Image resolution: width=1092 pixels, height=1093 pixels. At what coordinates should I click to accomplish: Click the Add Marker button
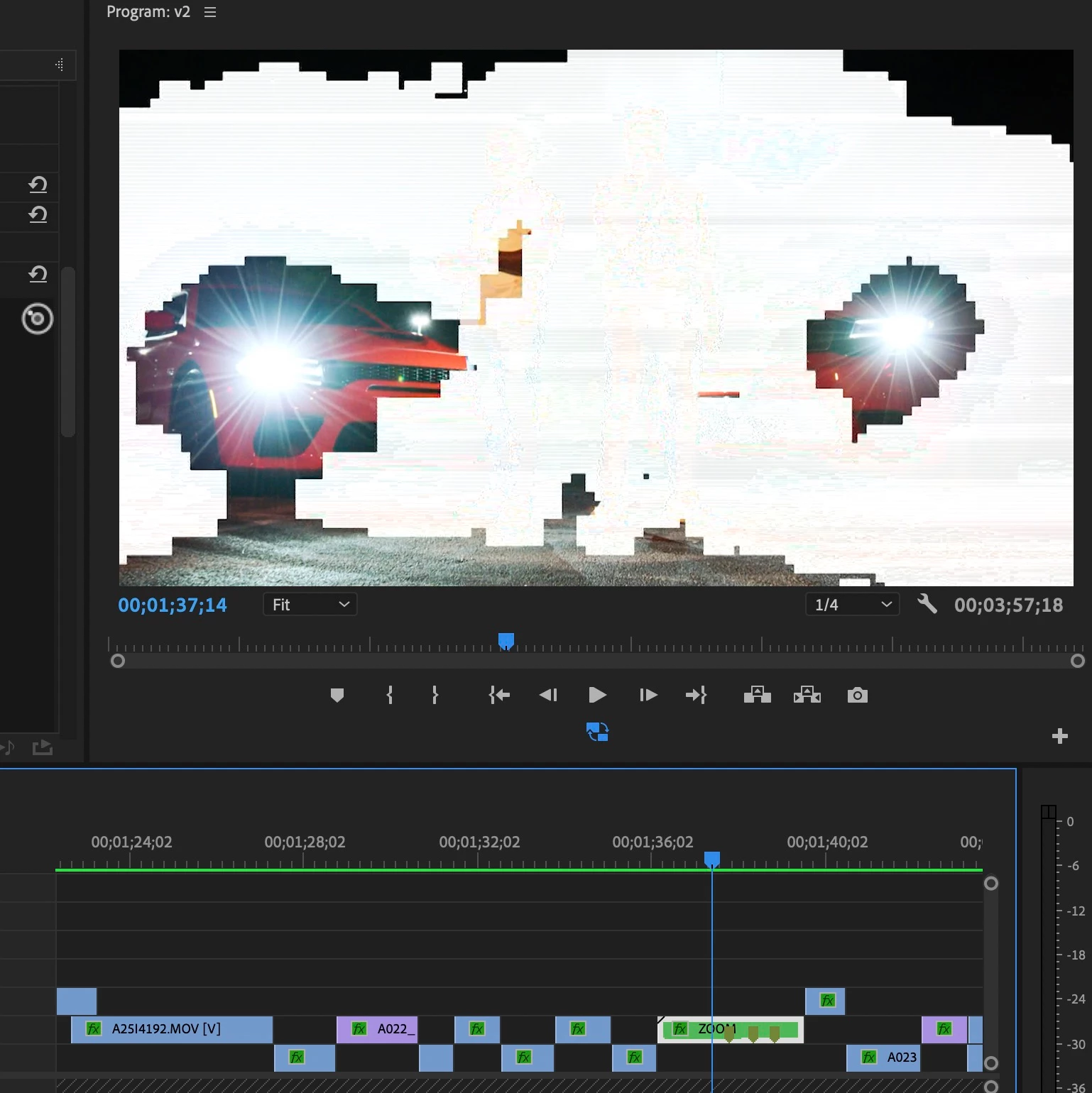coord(337,695)
